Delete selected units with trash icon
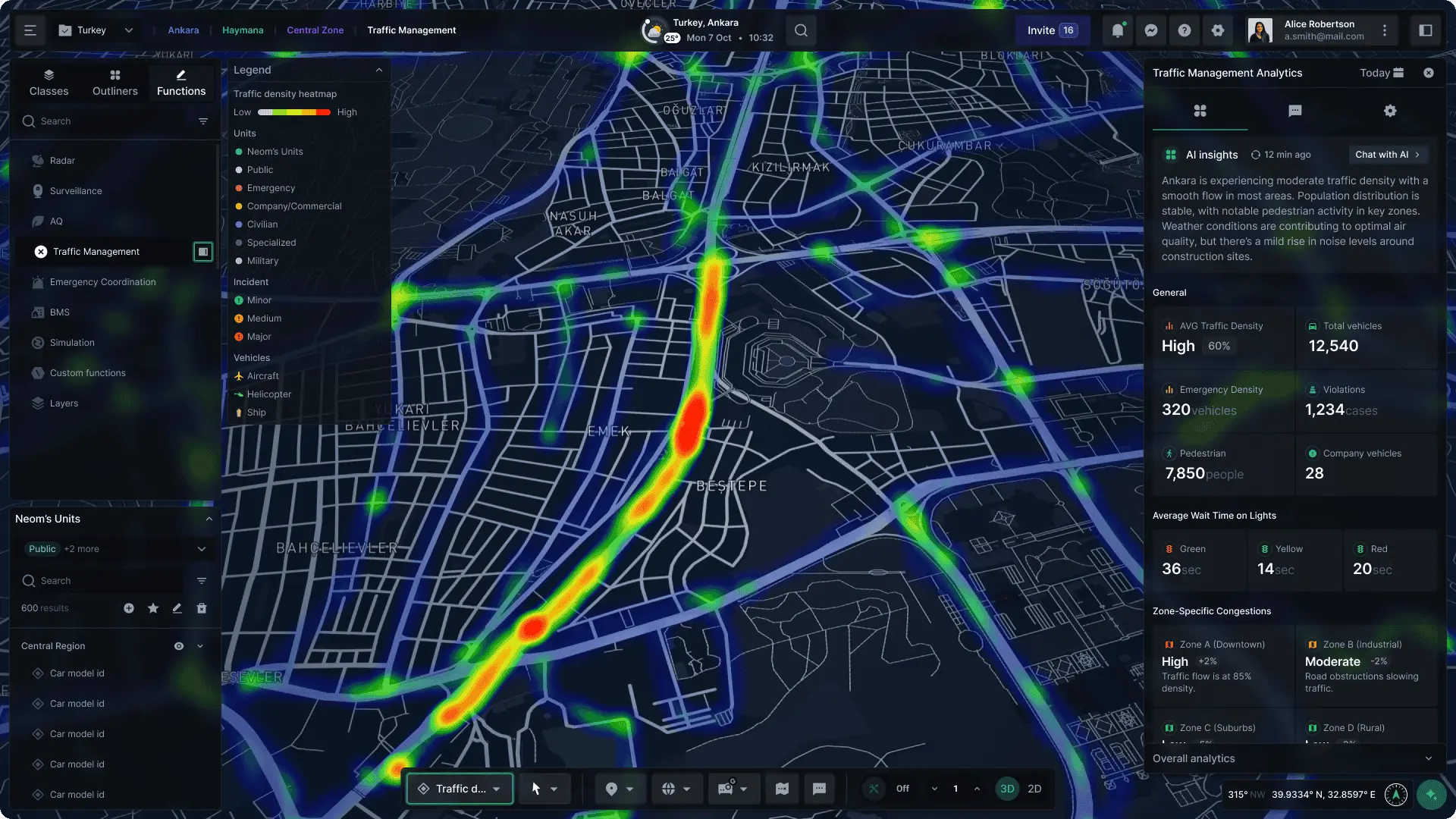 click(202, 608)
